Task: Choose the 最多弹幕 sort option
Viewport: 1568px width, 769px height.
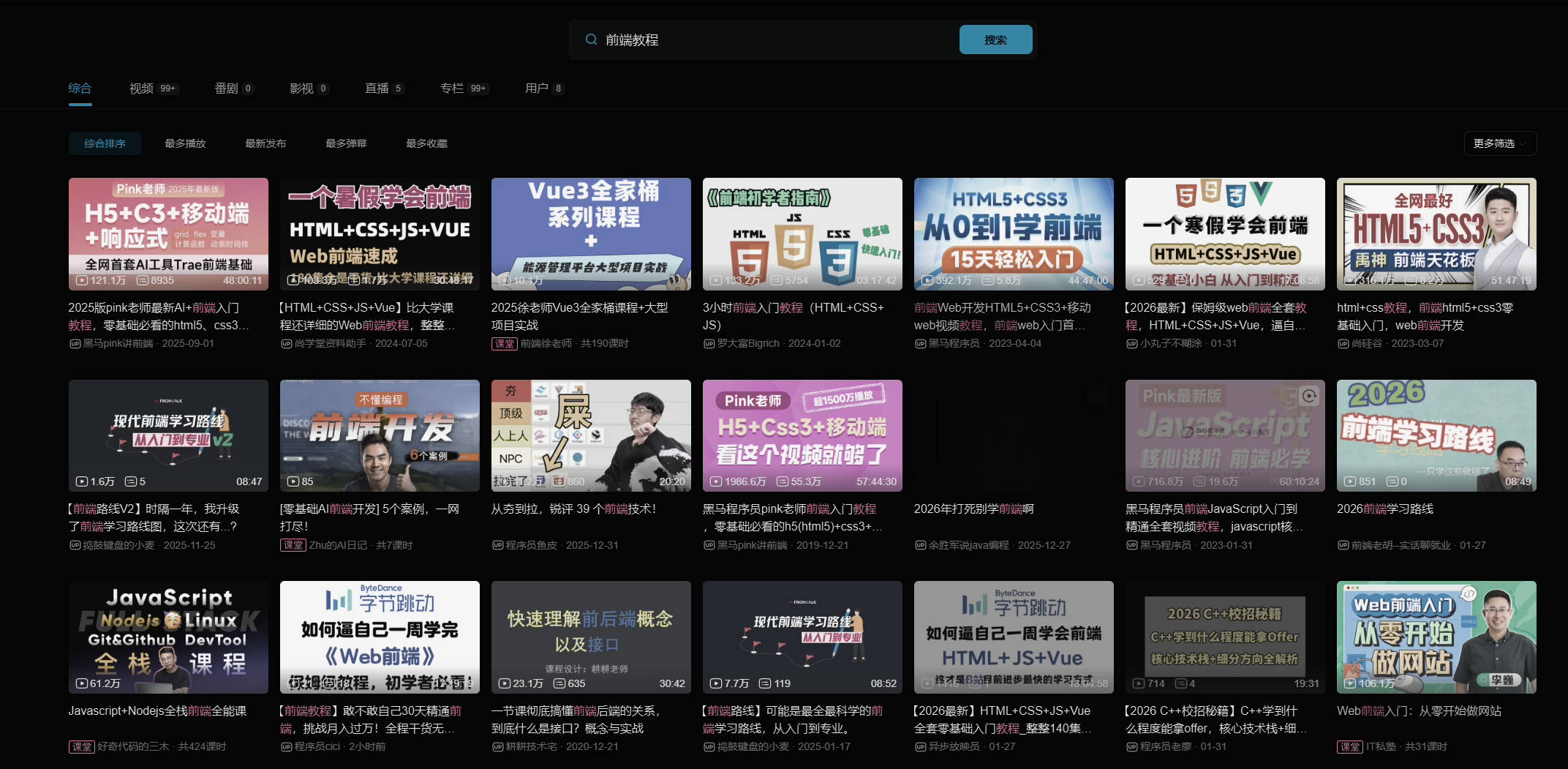Action: [346, 143]
